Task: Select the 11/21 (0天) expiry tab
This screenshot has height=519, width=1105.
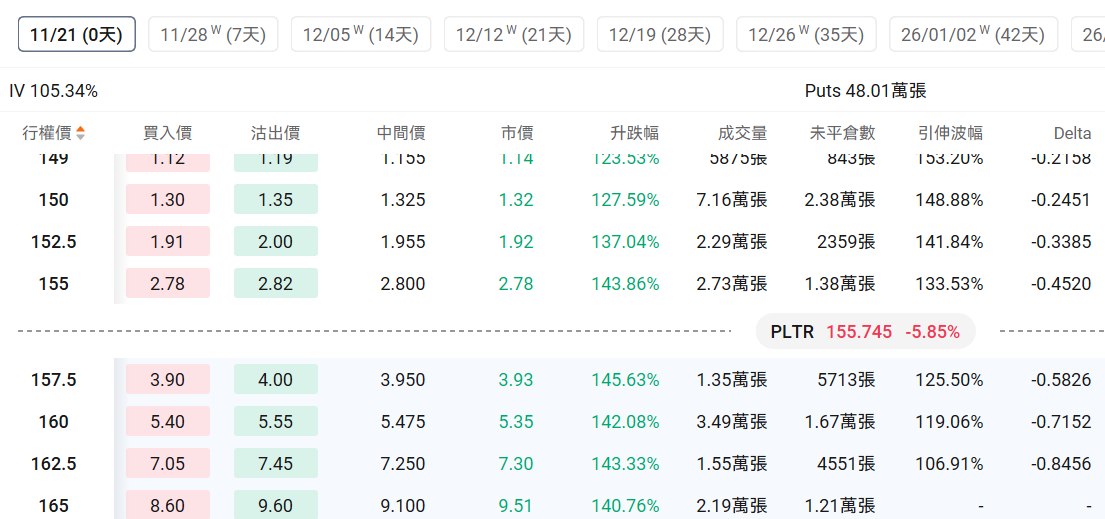Action: click(76, 35)
